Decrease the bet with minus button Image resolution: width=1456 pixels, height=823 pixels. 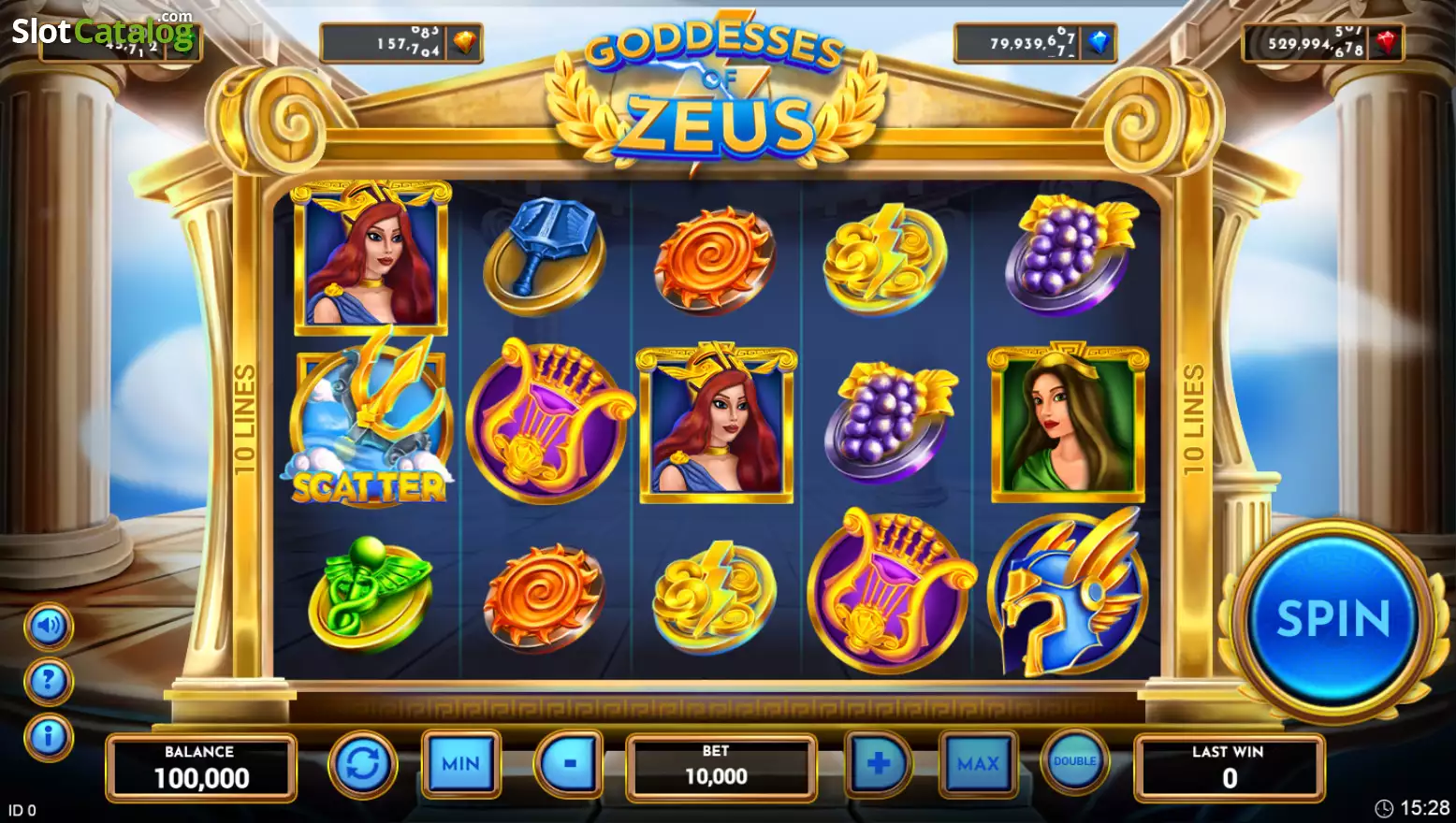569,763
